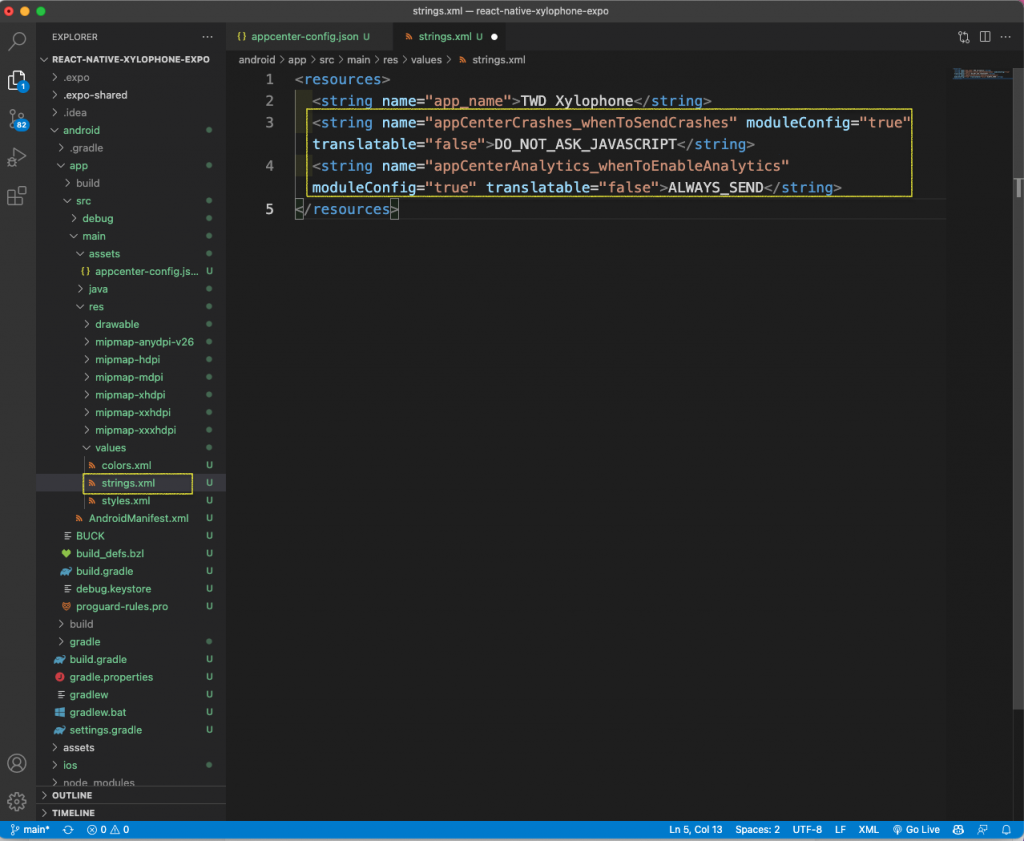The image size is (1024, 841).
Task: Expand the .gradle folder
Action: [131, 148]
